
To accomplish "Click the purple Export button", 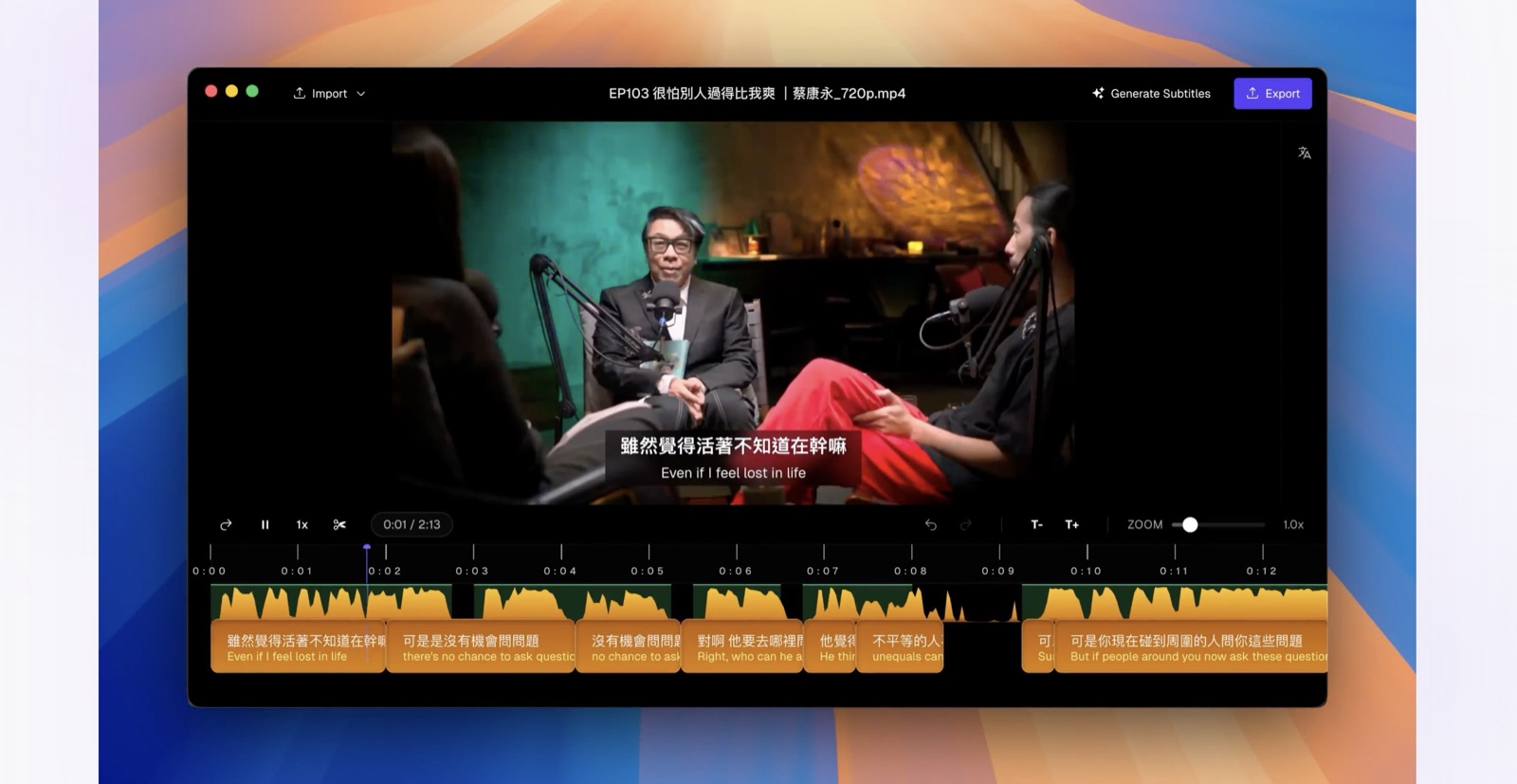I will [1272, 93].
